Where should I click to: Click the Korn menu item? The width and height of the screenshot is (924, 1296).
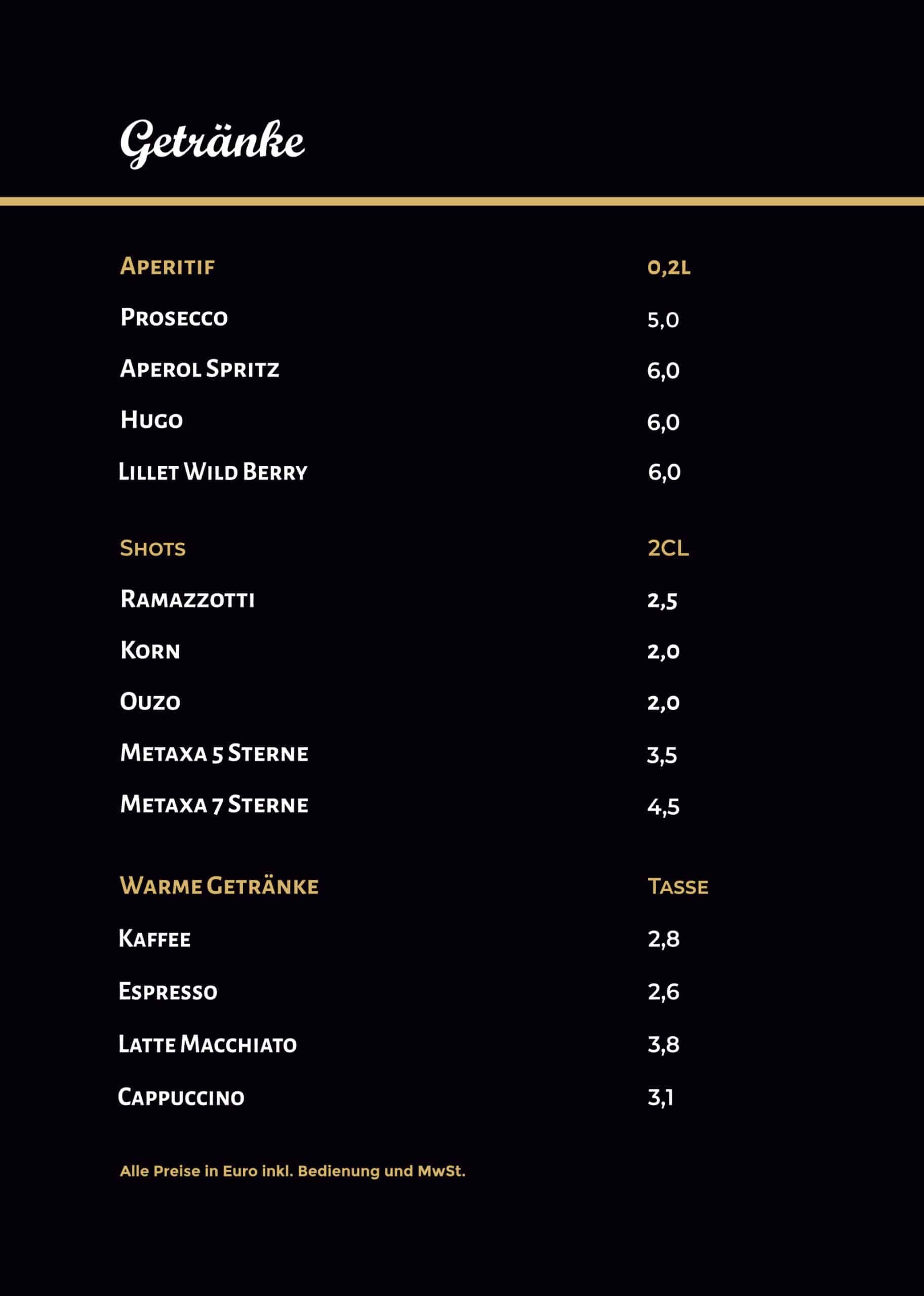pyautogui.click(x=150, y=650)
